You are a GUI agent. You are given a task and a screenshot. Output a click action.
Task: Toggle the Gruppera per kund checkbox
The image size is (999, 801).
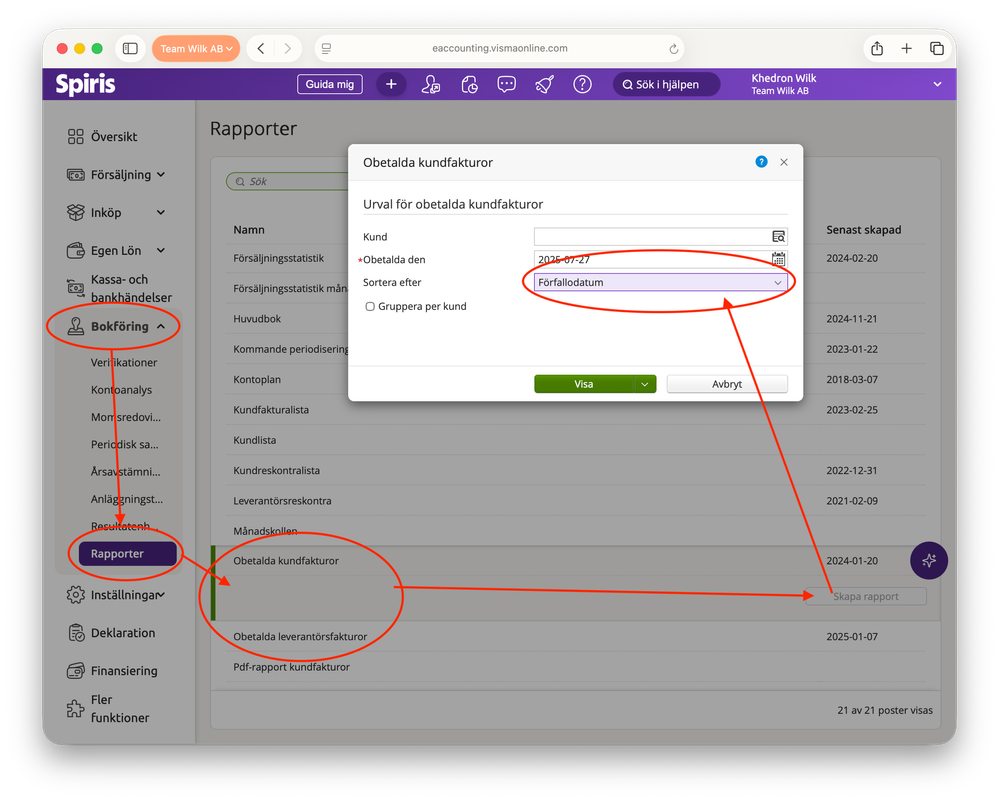(370, 307)
